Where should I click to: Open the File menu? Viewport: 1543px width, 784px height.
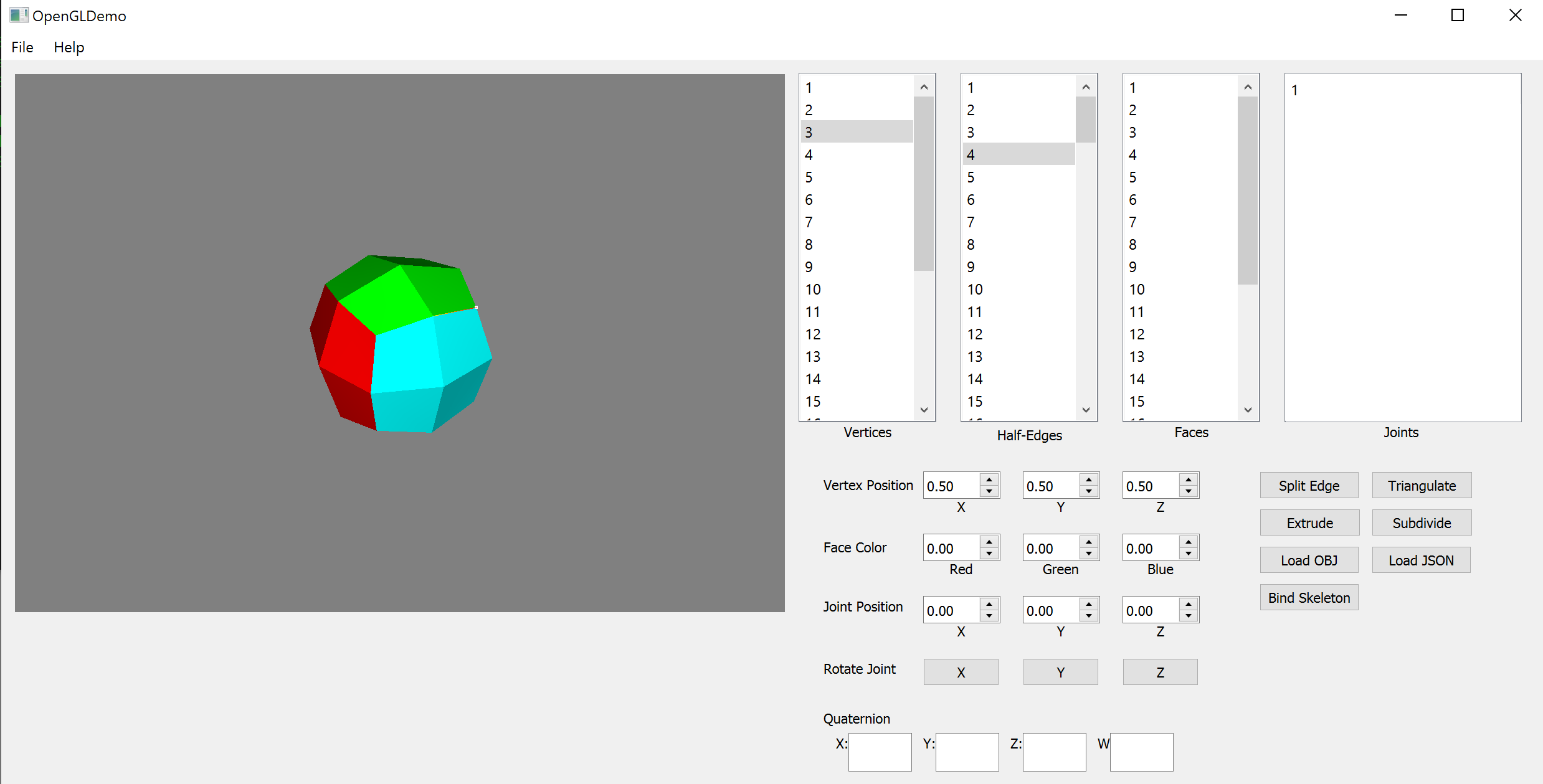22,47
